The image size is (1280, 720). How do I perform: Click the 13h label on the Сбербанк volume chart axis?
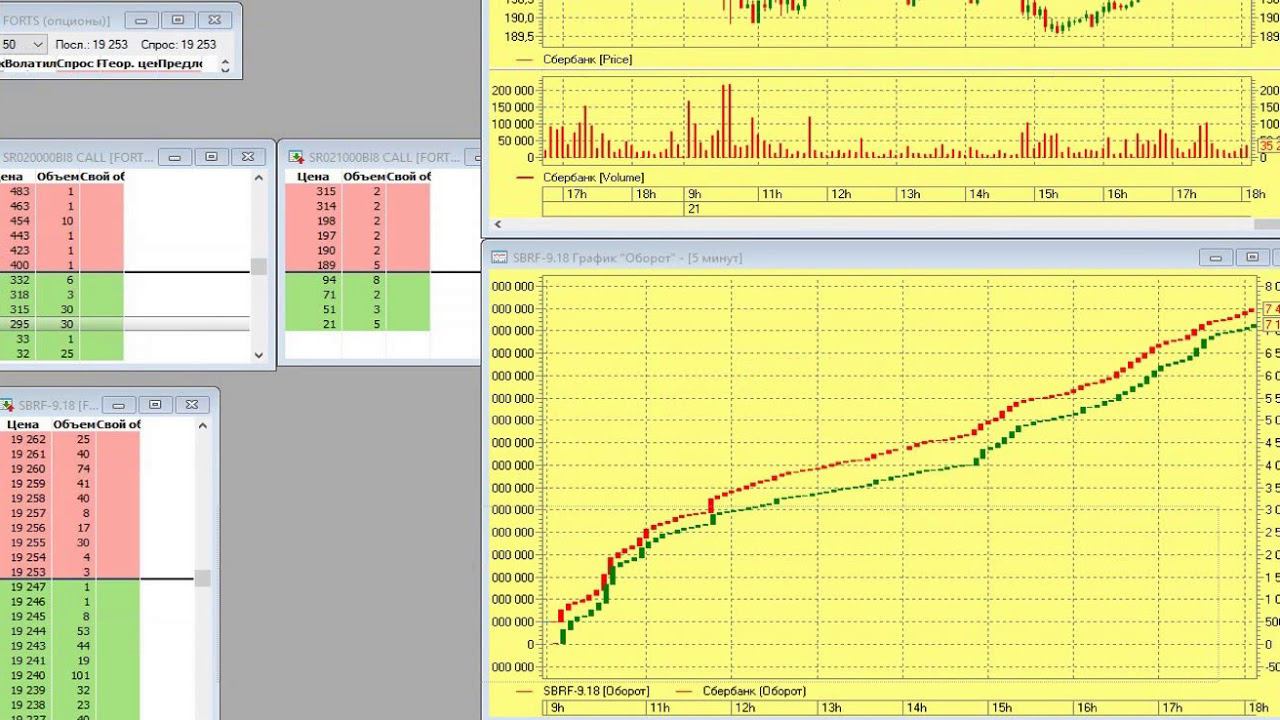(909, 194)
